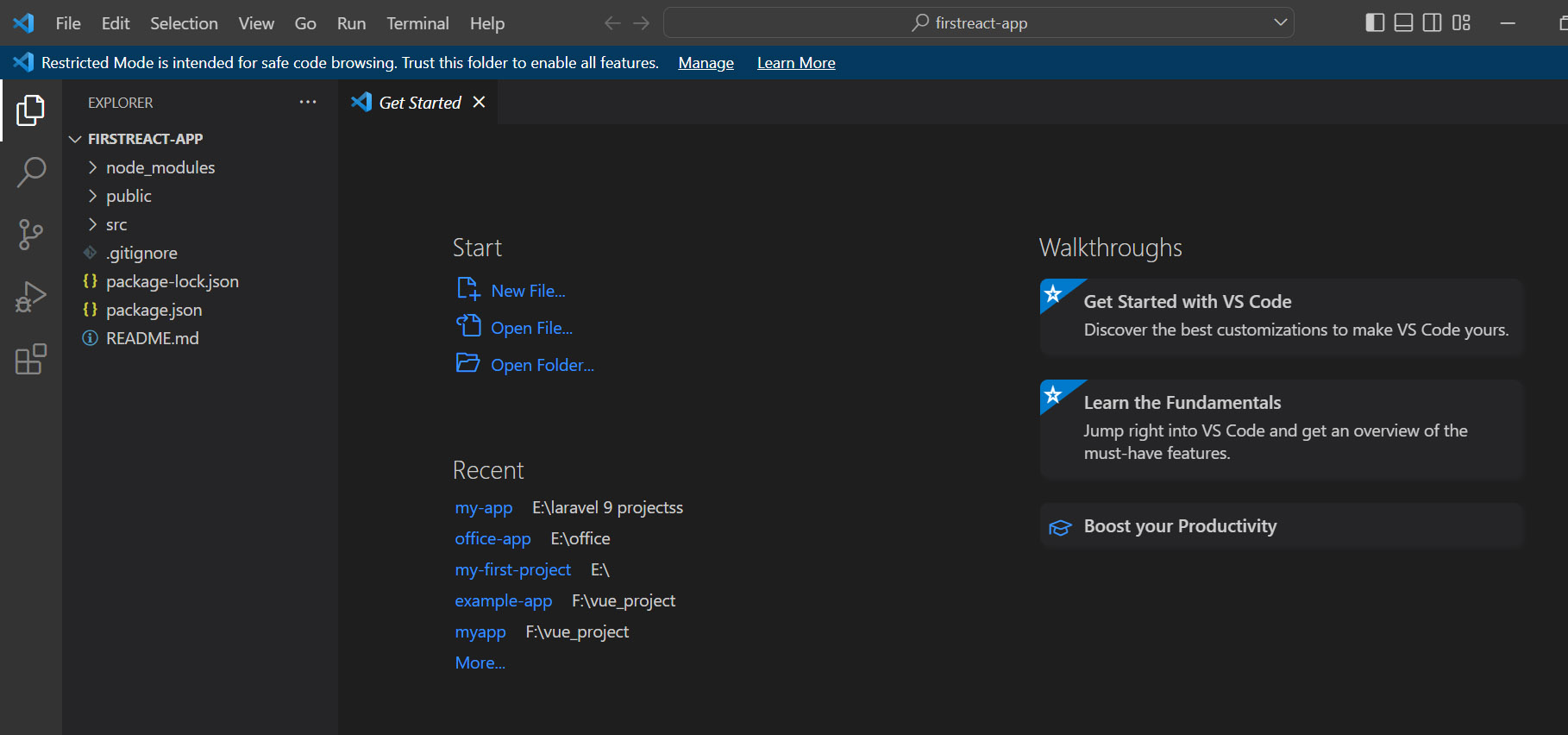Screen dimensions: 1568x735
Task: Click the Go Back navigation arrow
Action: click(x=612, y=23)
